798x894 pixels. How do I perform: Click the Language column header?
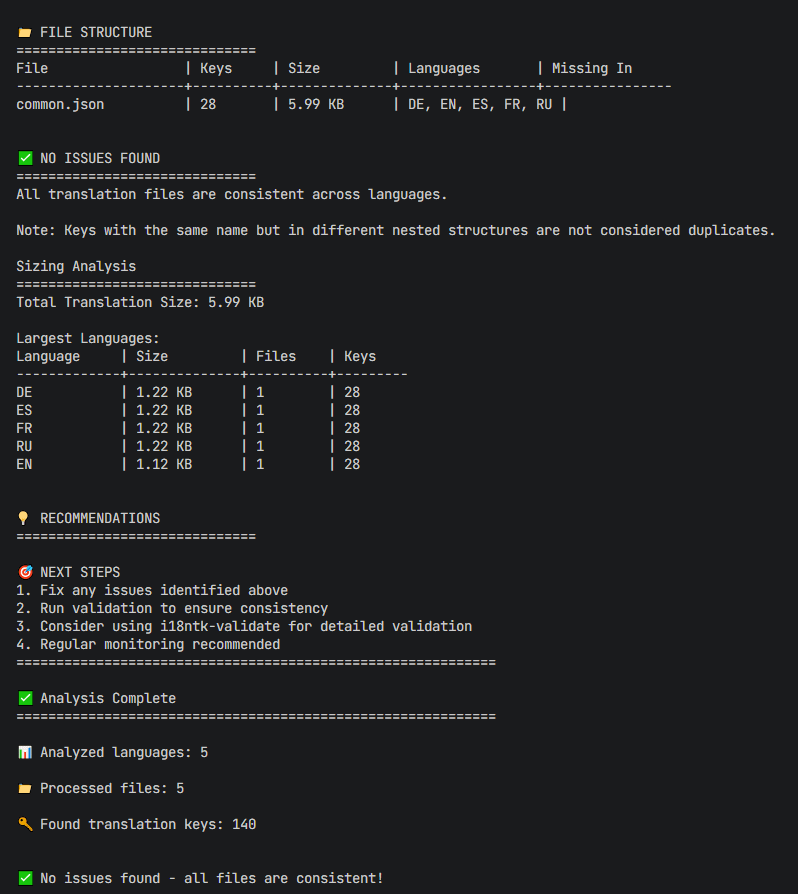coord(48,356)
